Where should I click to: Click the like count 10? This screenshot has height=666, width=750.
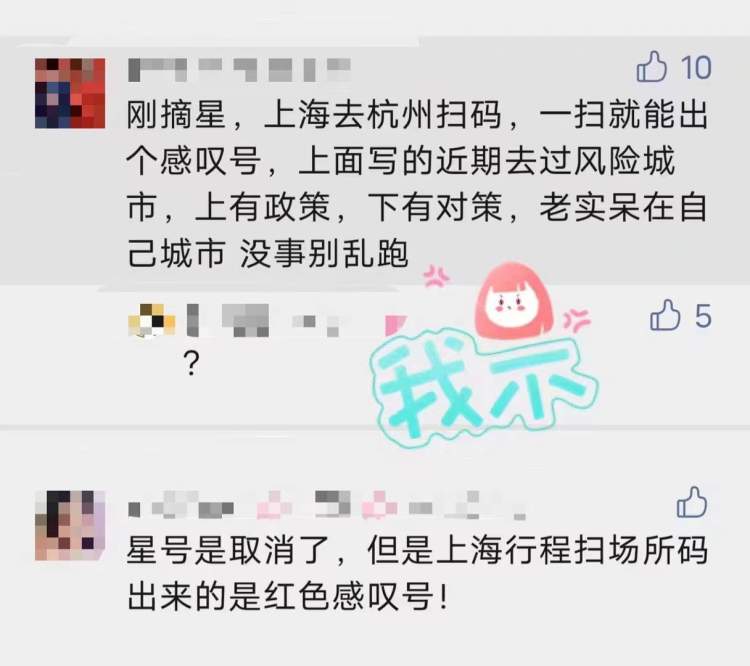click(696, 67)
